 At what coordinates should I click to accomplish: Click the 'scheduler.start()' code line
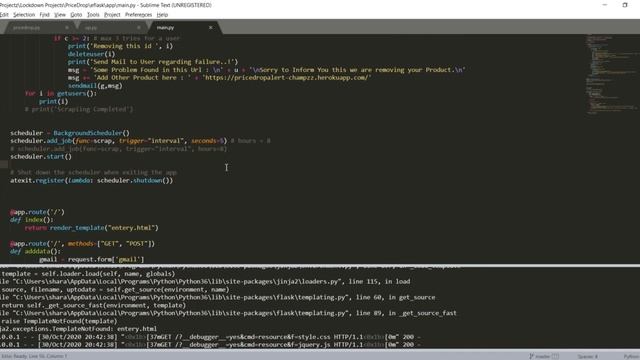pos(41,157)
